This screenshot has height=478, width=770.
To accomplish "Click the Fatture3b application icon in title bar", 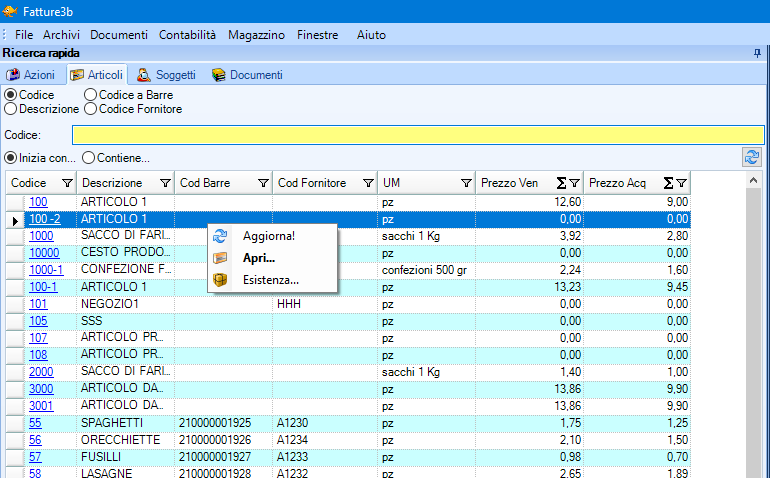I will pos(11,11).
